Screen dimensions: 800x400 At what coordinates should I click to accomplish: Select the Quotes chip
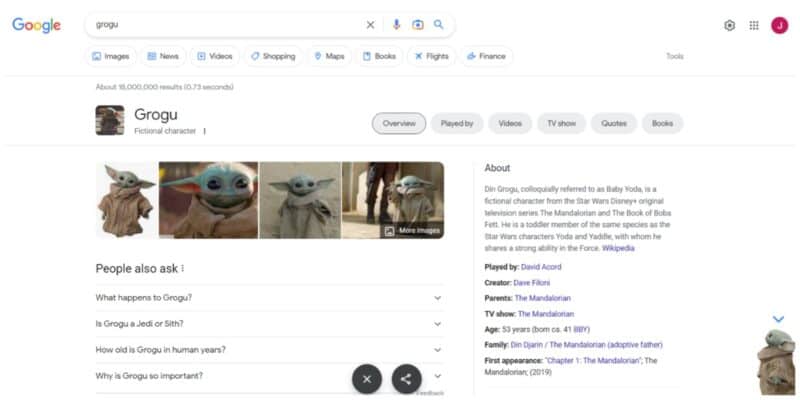[614, 123]
